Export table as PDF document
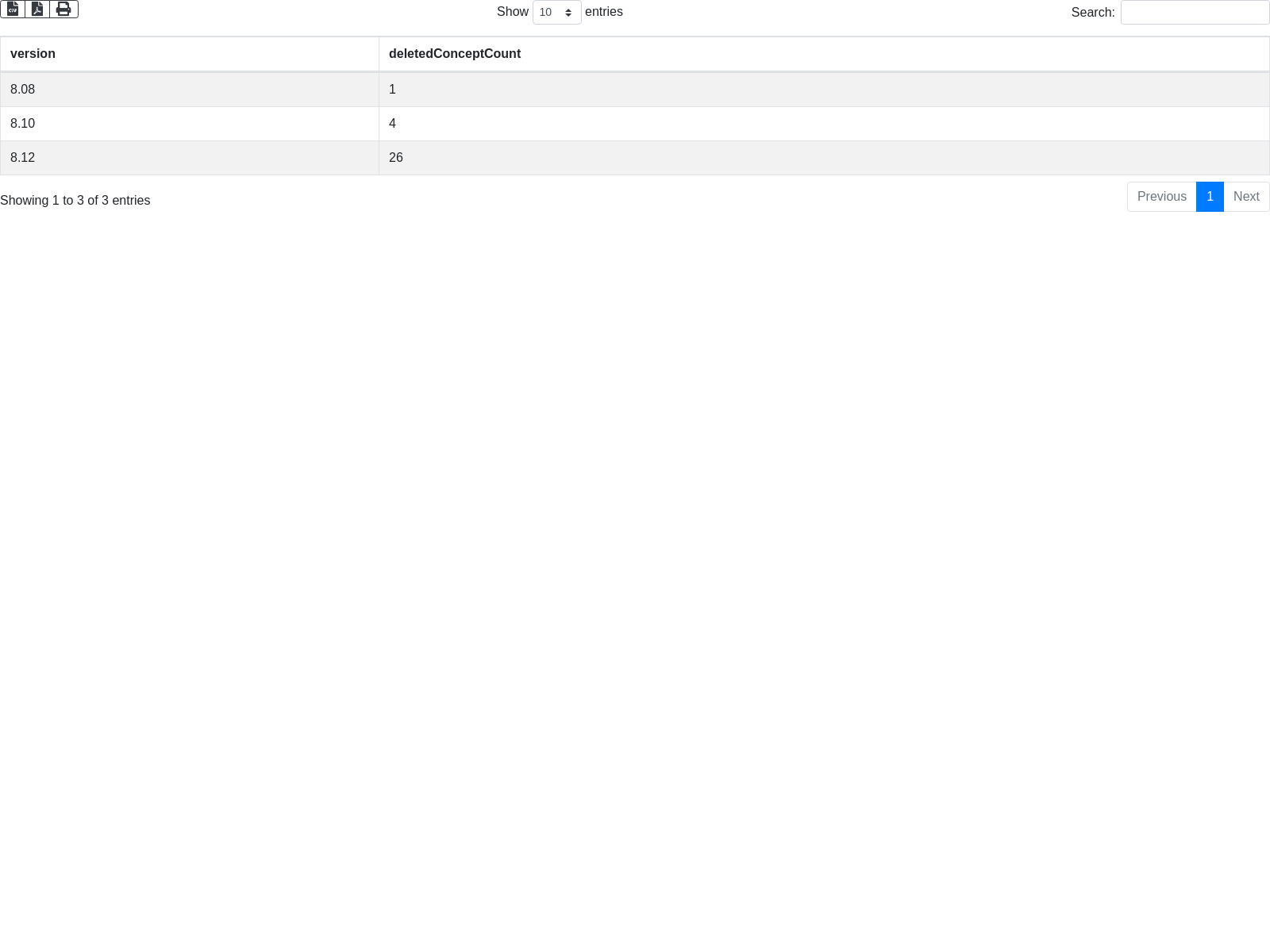Viewport: 1270px width, 952px height. [x=37, y=9]
